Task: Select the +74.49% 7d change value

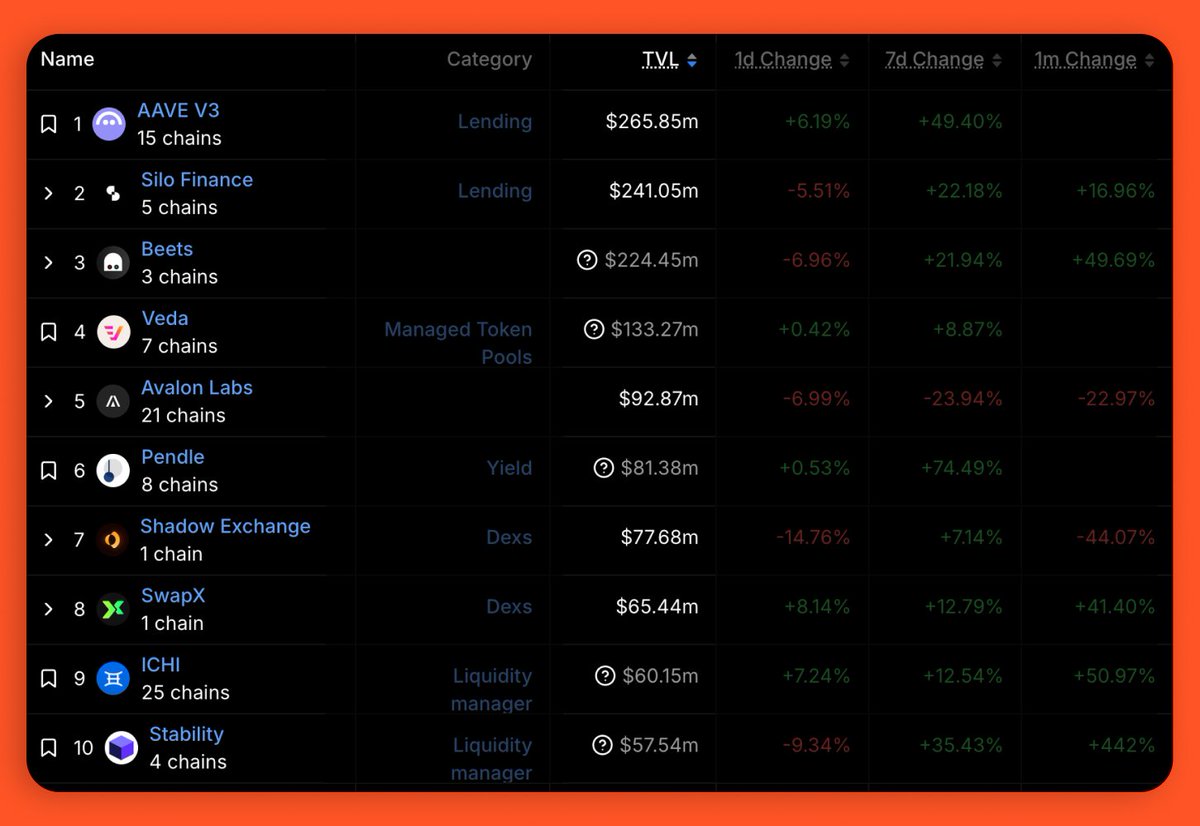Action: 960,468
